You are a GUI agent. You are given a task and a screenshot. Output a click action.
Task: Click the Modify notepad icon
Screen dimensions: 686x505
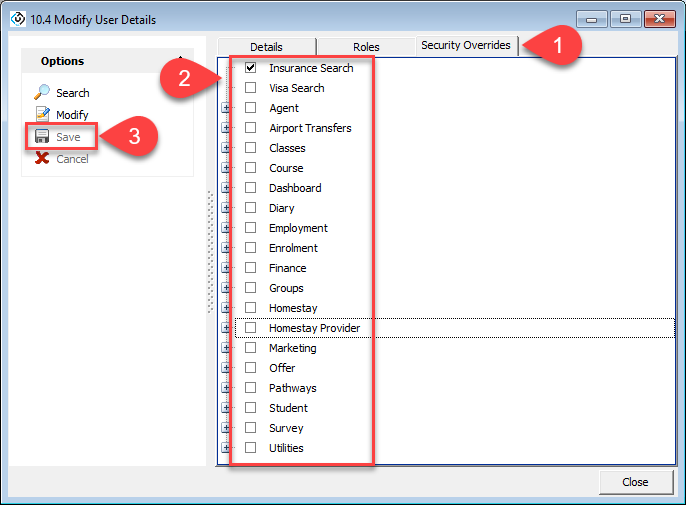[42, 115]
